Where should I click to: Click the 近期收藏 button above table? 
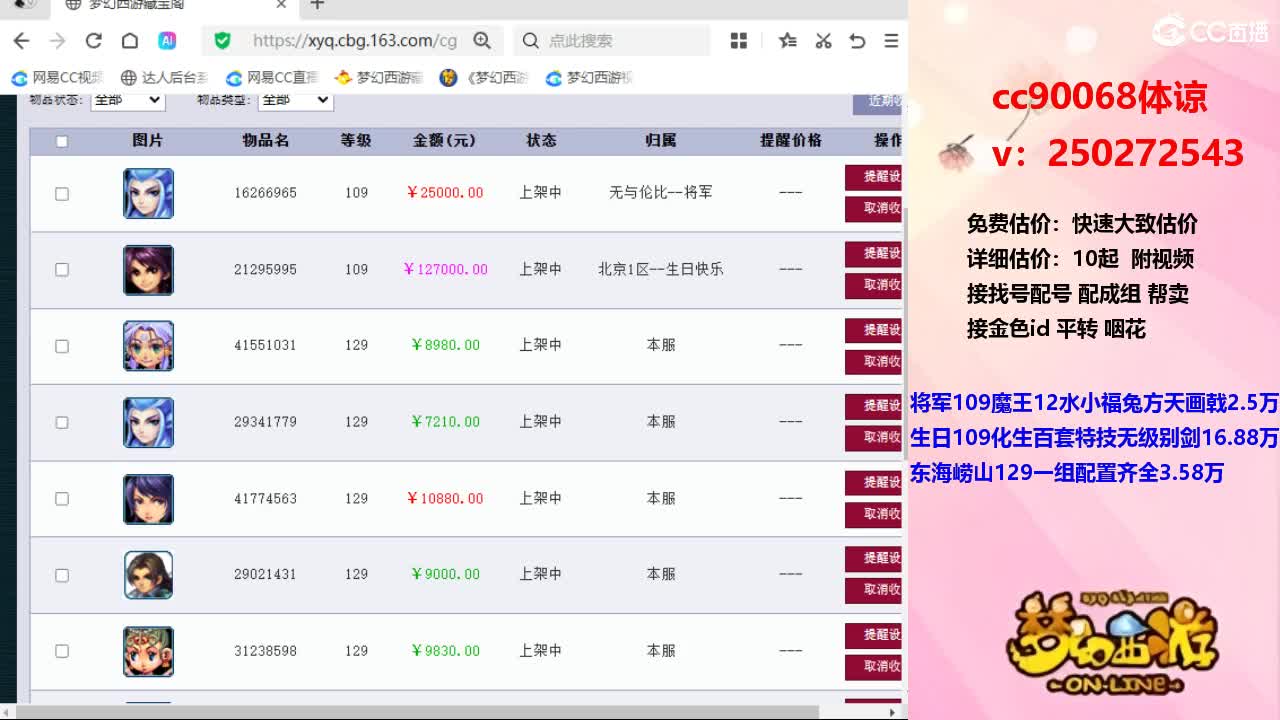coord(878,102)
